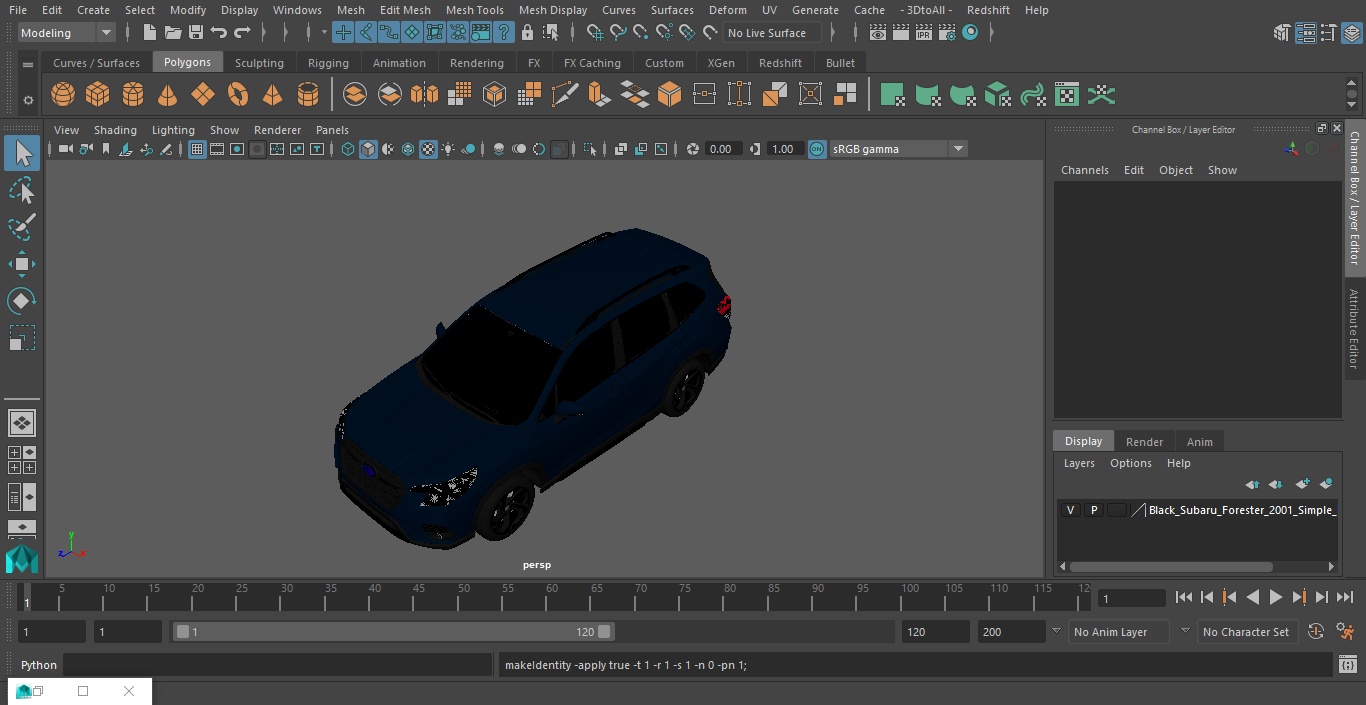Toggle the viewport grid display button

tap(197, 149)
